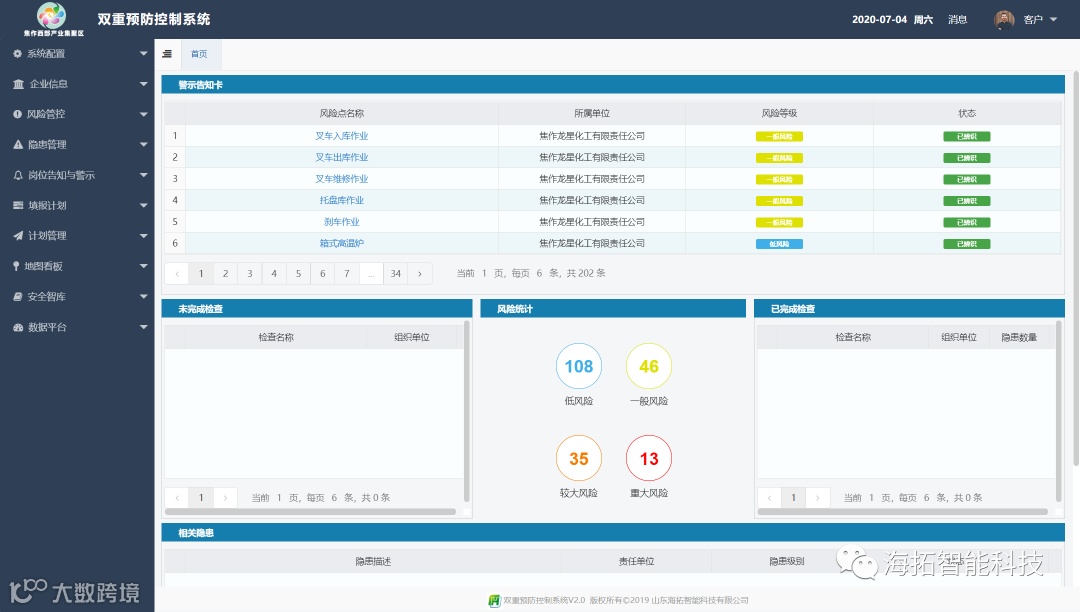This screenshot has width=1080, height=612.
Task: Click next page arrow in 已完成检查
Action: tap(818, 497)
